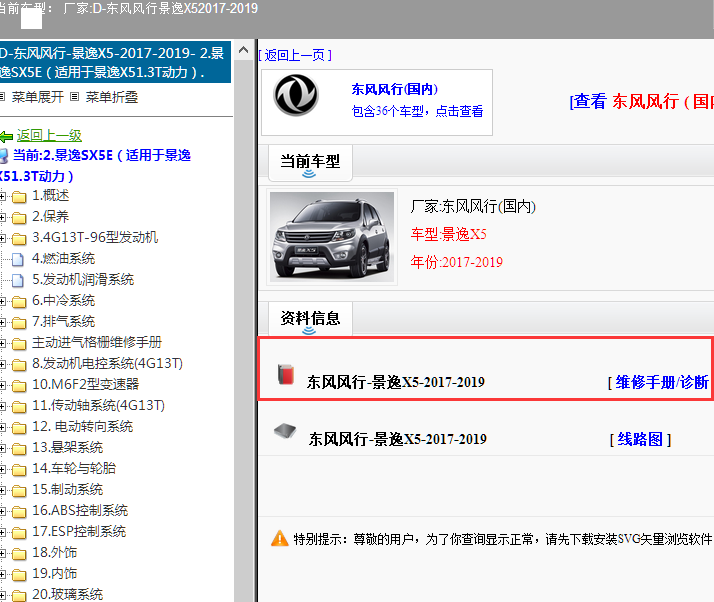
Task: Click the folder icon for 3.4G13T-96型发动机
Action: (x=19, y=239)
